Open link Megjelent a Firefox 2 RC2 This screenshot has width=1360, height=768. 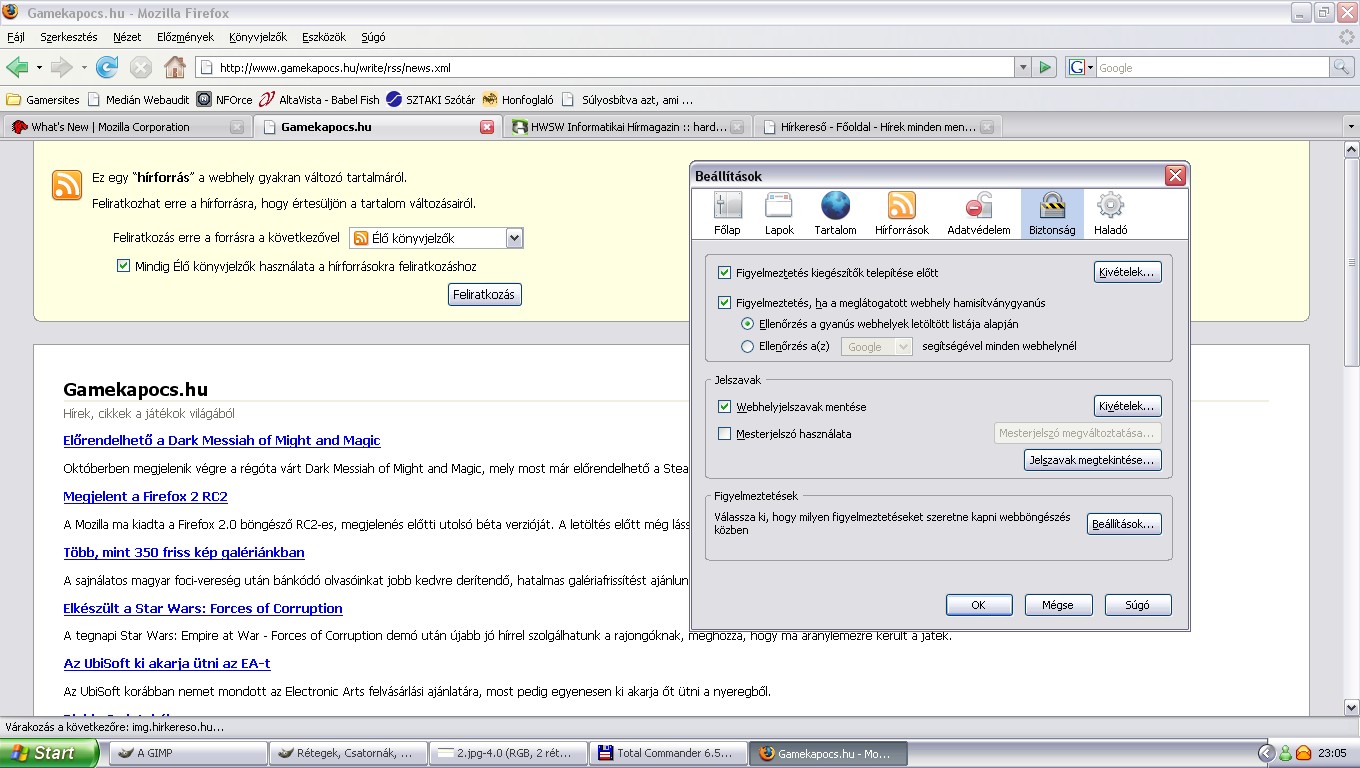click(145, 497)
